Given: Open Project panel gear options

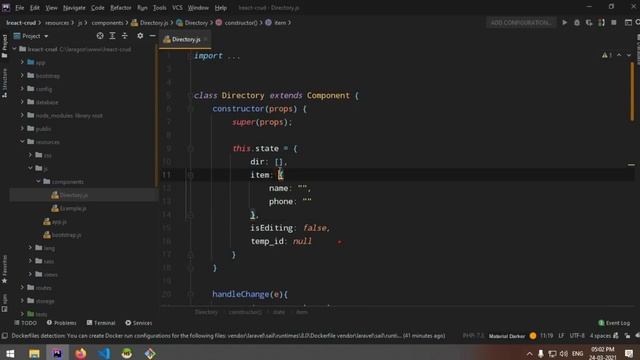Looking at the screenshot, I should pos(140,36).
